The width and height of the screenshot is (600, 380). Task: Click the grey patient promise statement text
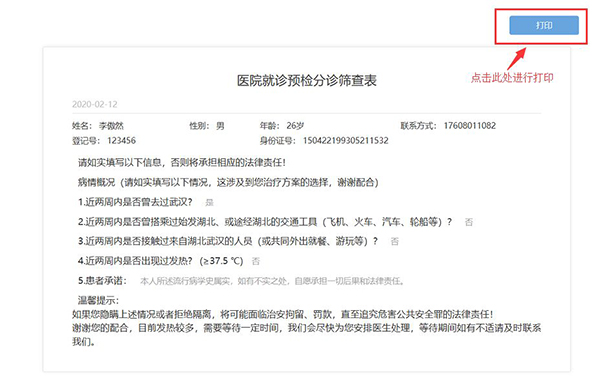272,281
